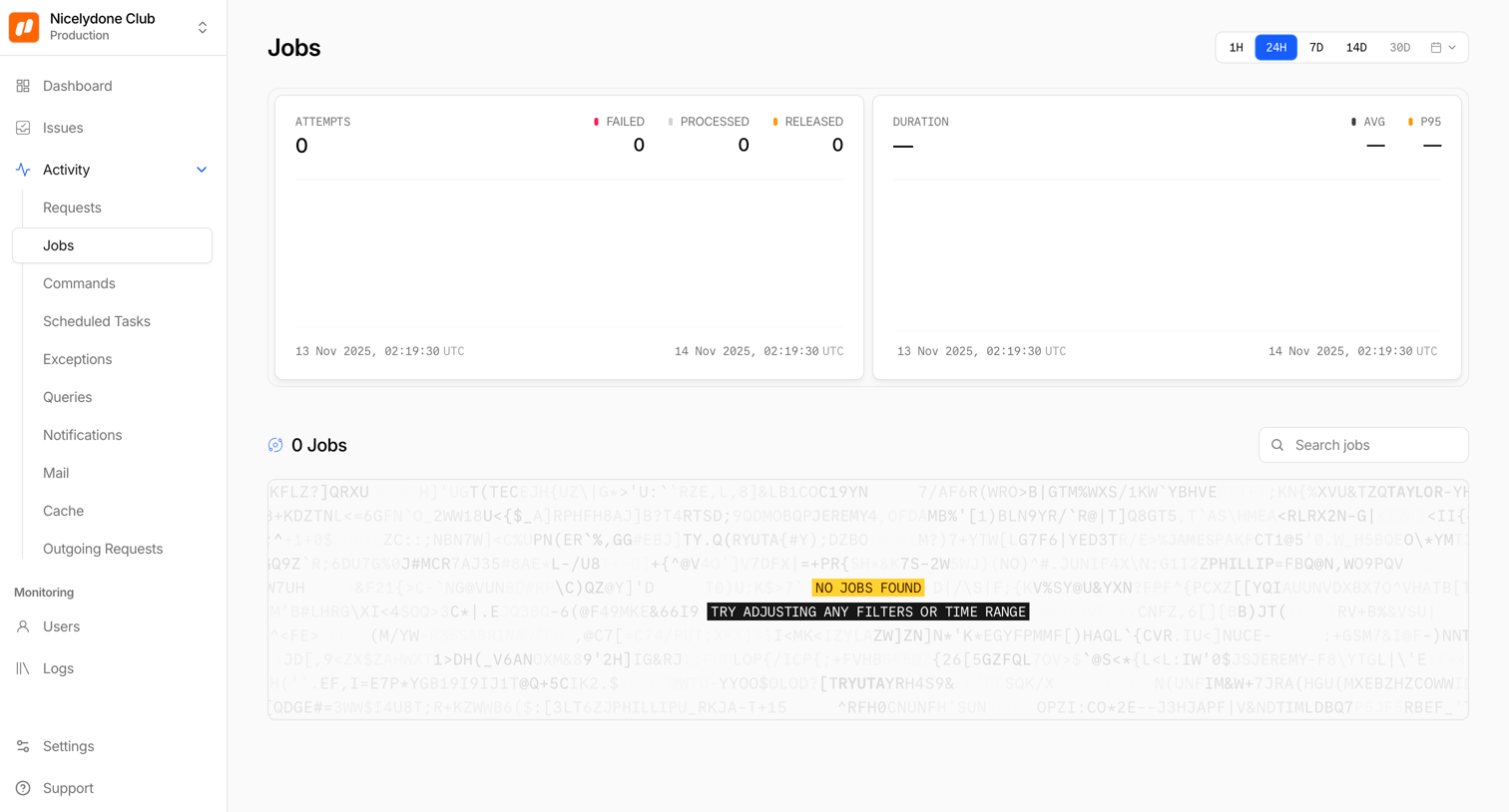Image resolution: width=1509 pixels, height=812 pixels.
Task: Click the Search jobs field
Action: coord(1363,445)
